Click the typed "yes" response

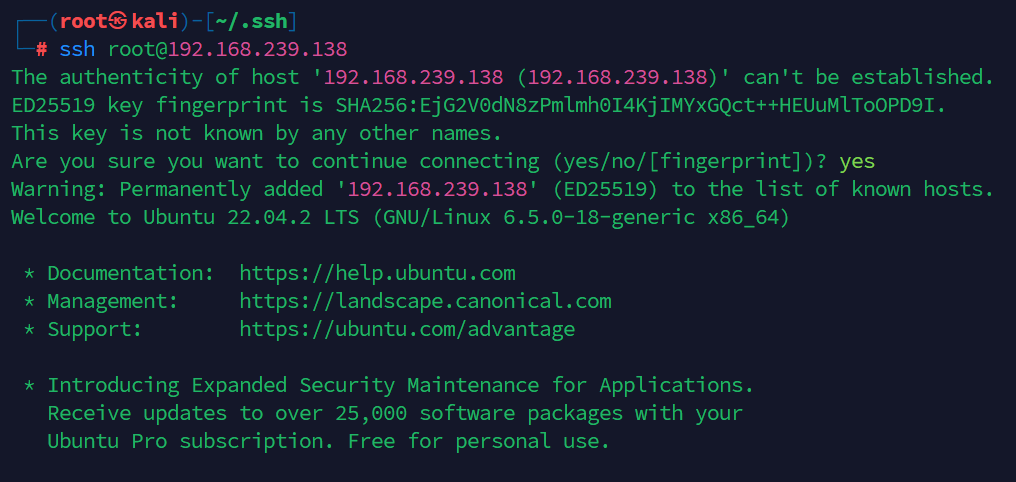point(858,161)
